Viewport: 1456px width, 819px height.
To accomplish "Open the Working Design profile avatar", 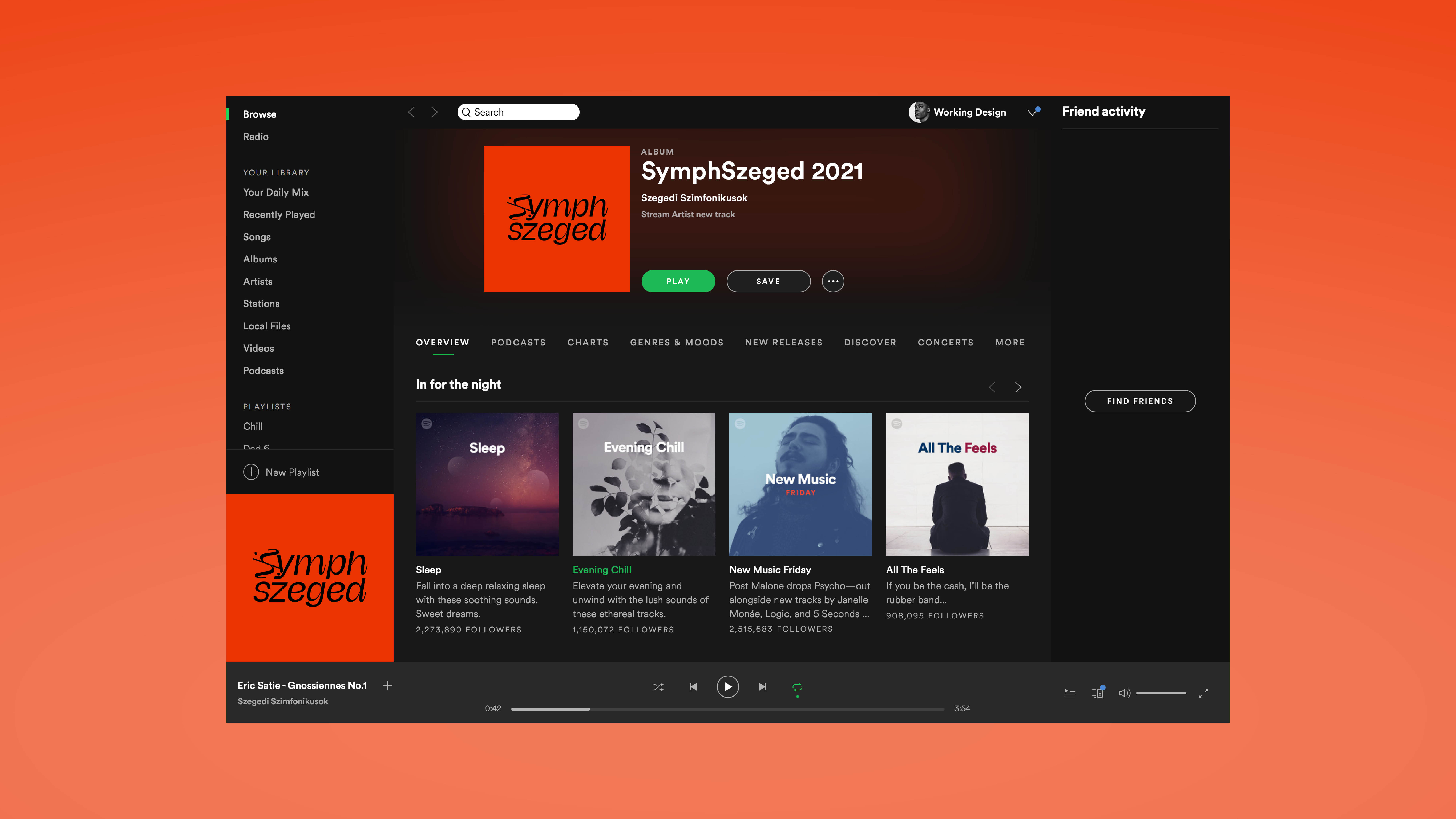I will click(x=919, y=112).
